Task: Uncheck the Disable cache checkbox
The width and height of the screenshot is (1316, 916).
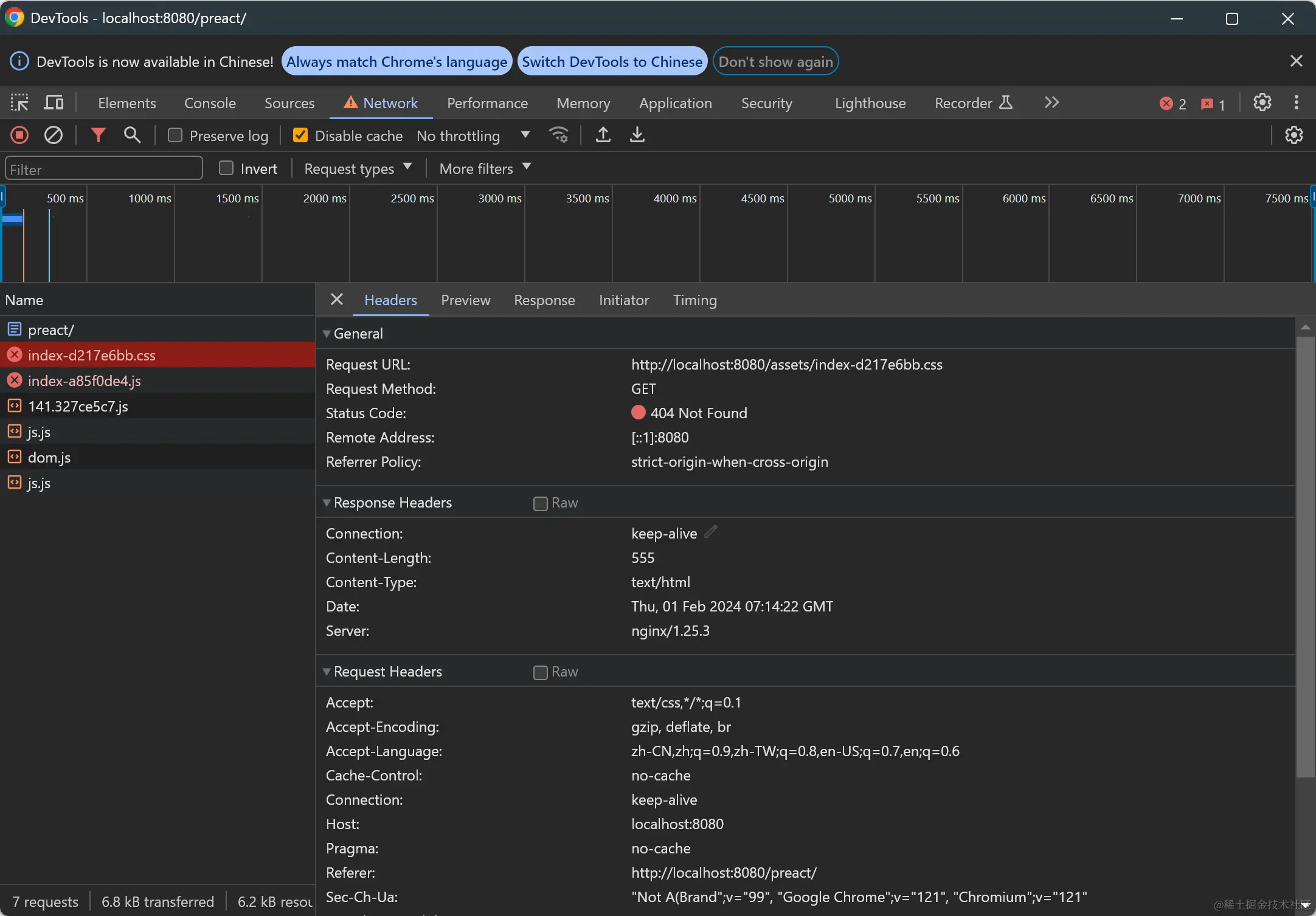Action: tap(300, 135)
